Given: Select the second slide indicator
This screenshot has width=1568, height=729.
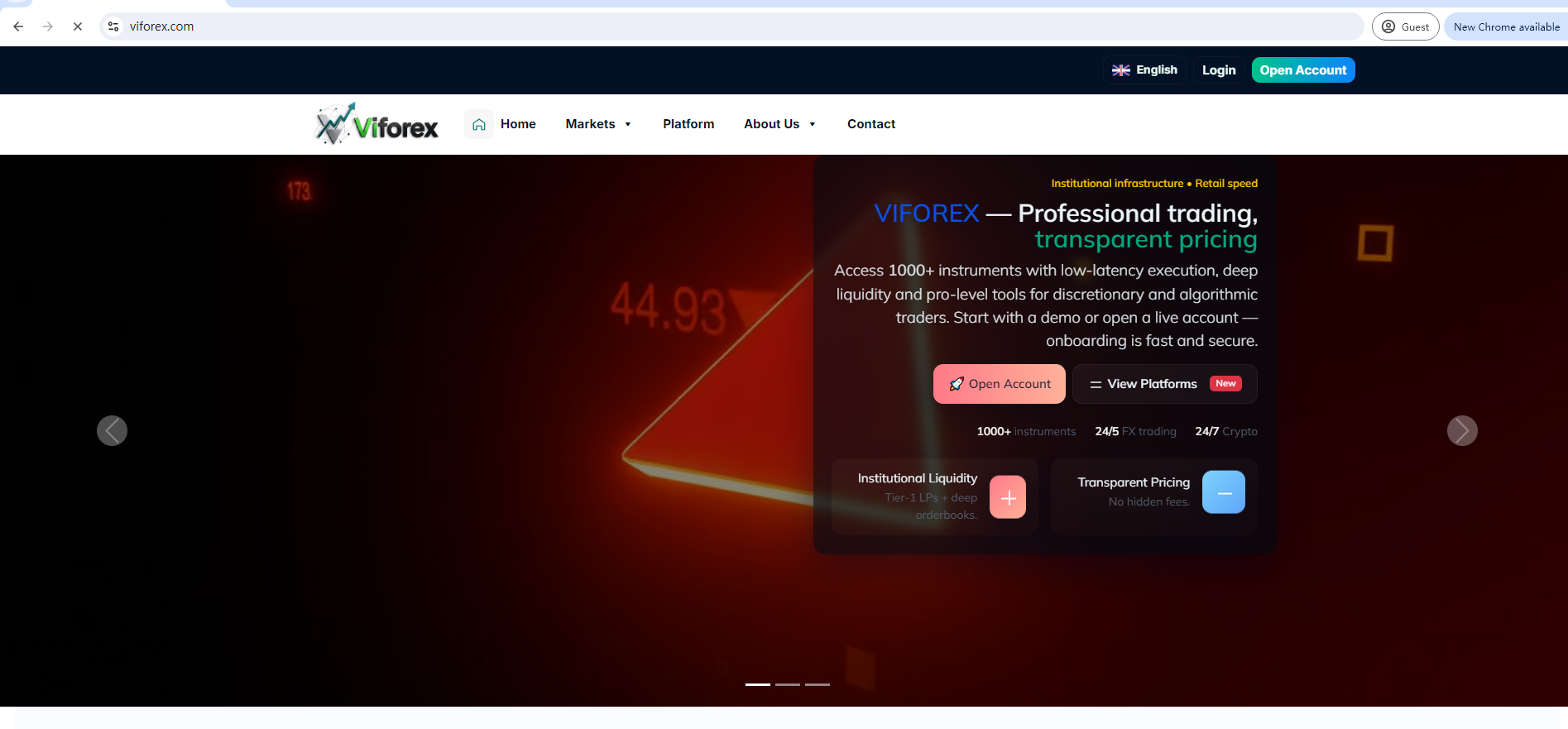Looking at the screenshot, I should point(788,684).
